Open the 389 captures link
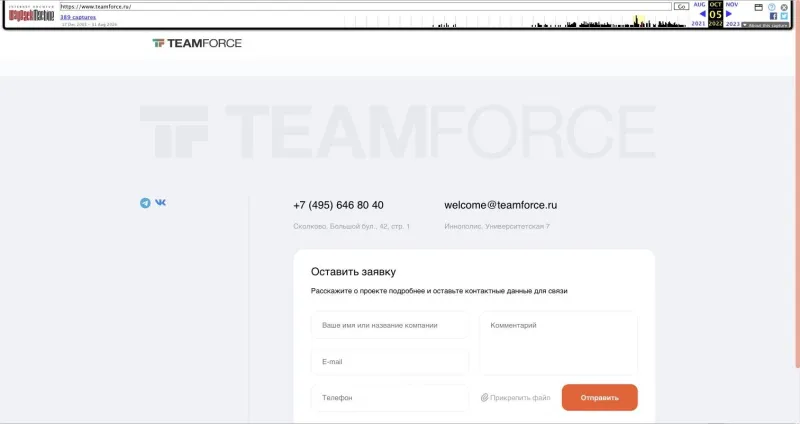 [78, 17]
